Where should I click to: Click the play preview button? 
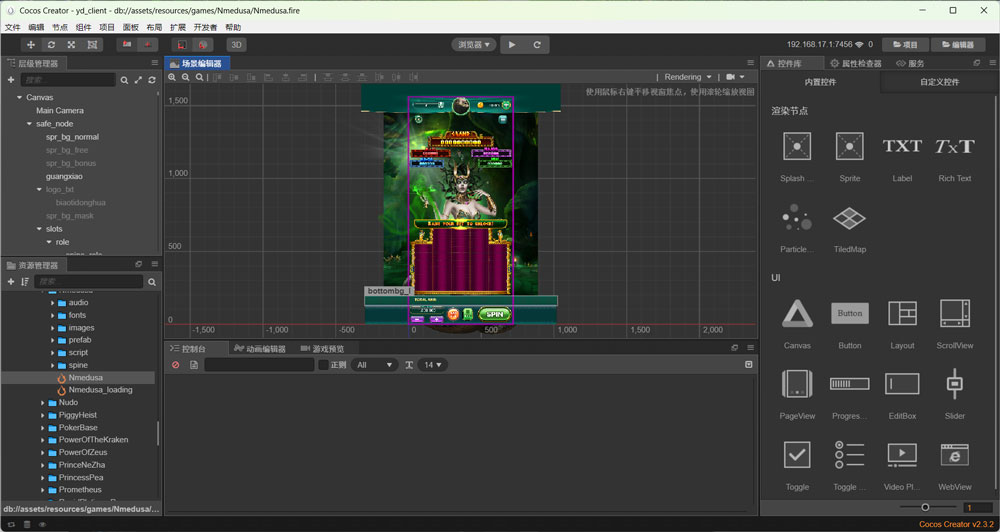coord(512,45)
